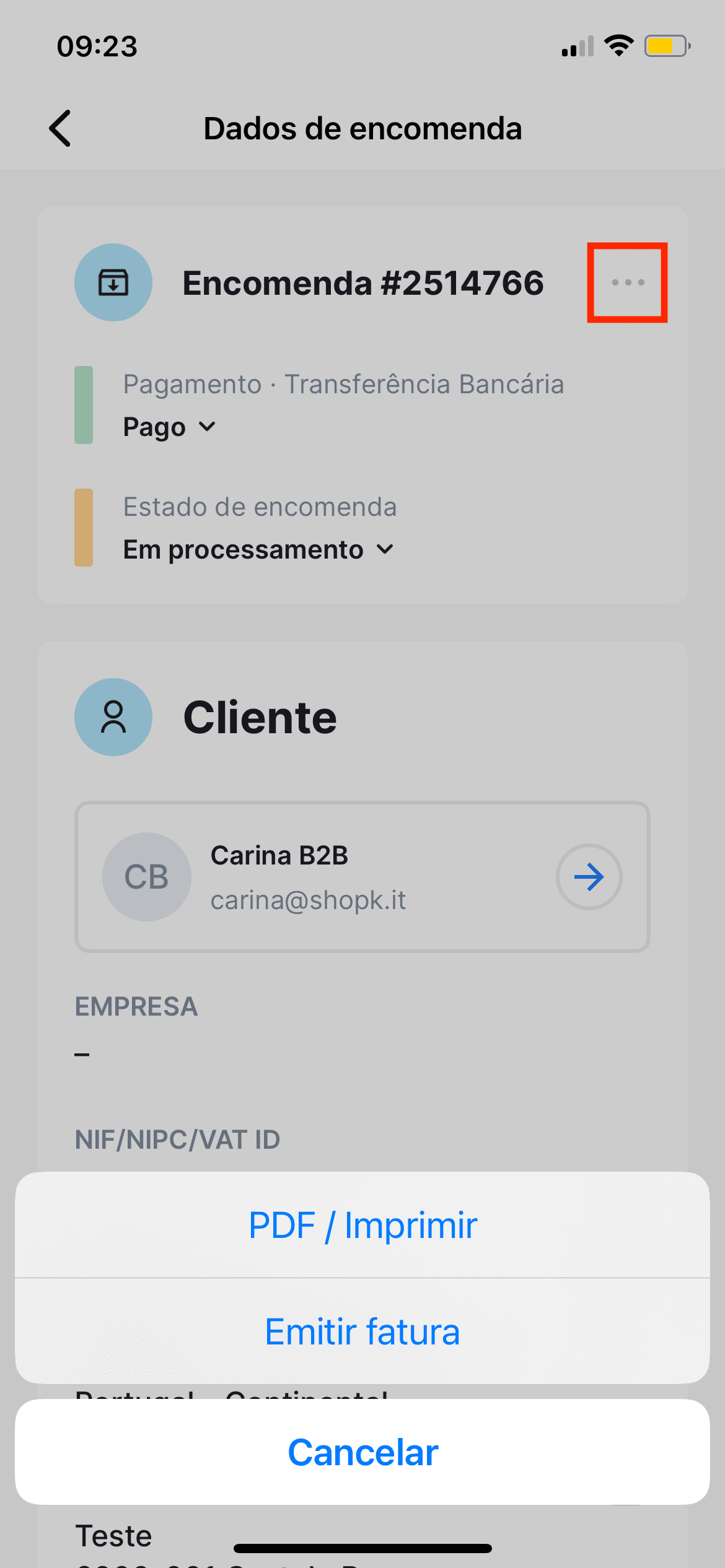Open customer details via arrow icon
The height and width of the screenshot is (1568, 725).
[589, 877]
